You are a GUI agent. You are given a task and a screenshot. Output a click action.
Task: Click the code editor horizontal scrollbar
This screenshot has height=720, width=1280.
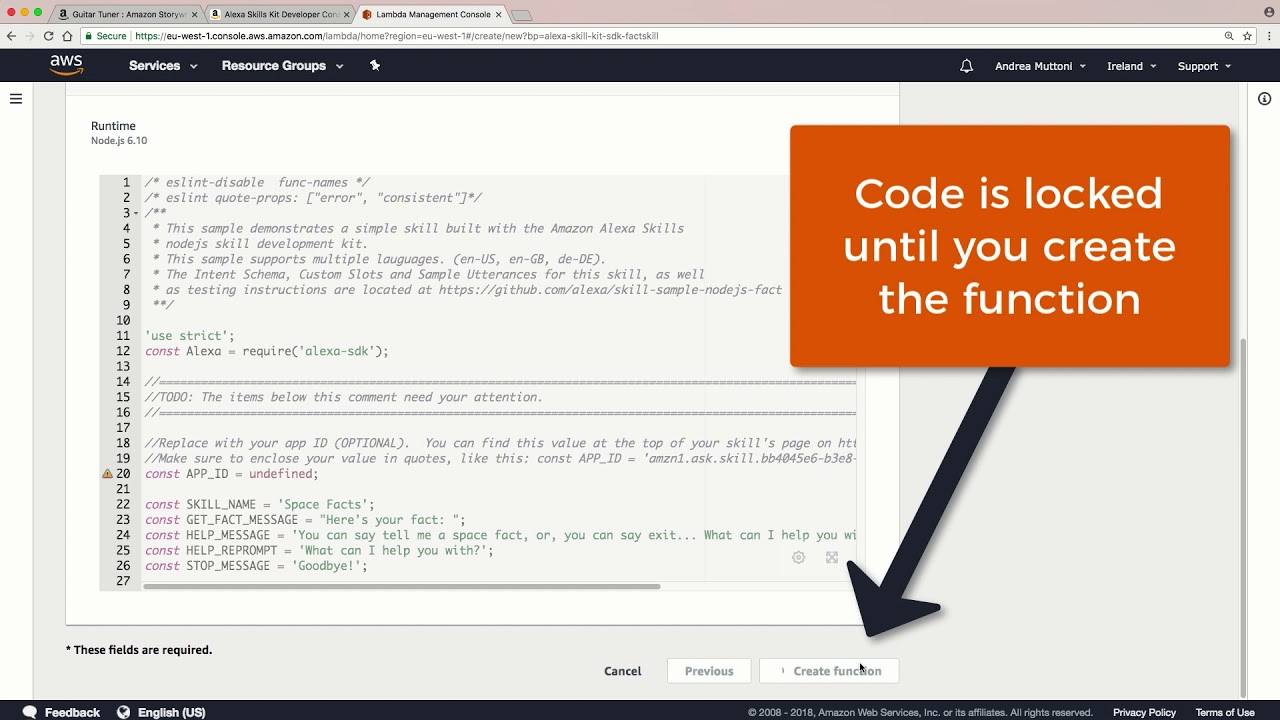(401, 586)
